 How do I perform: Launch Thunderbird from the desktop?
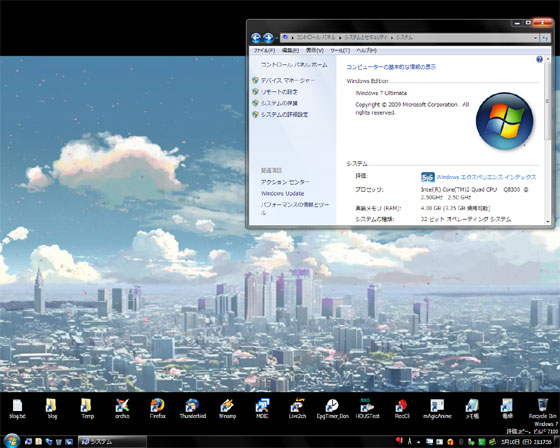click(x=192, y=409)
